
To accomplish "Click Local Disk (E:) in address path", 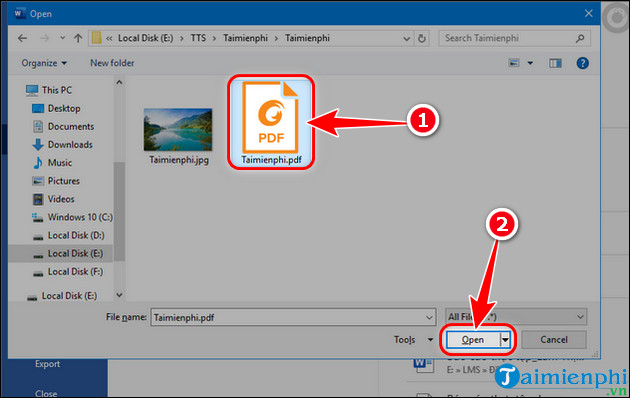I will pyautogui.click(x=145, y=38).
